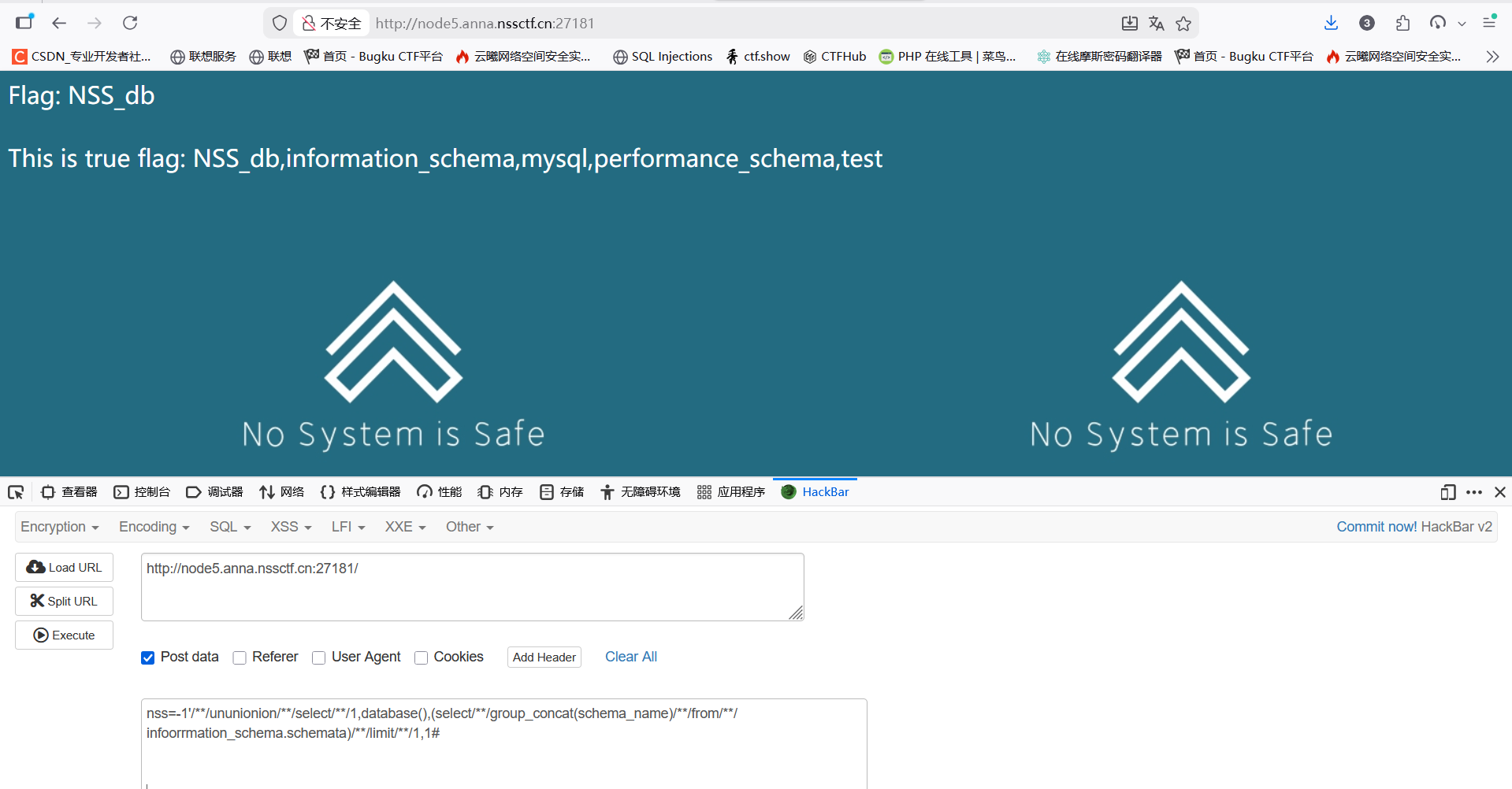Toggle responsive design mode icon
The width and height of the screenshot is (1512, 789).
(x=1447, y=492)
